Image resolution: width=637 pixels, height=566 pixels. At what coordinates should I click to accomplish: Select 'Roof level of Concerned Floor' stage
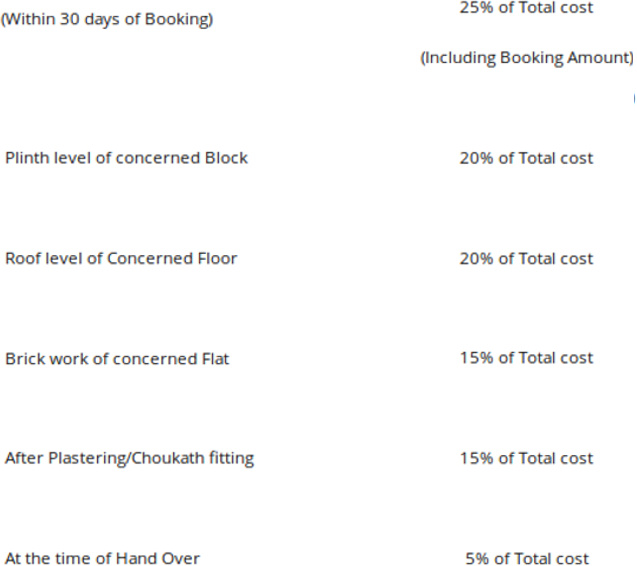tap(121, 258)
